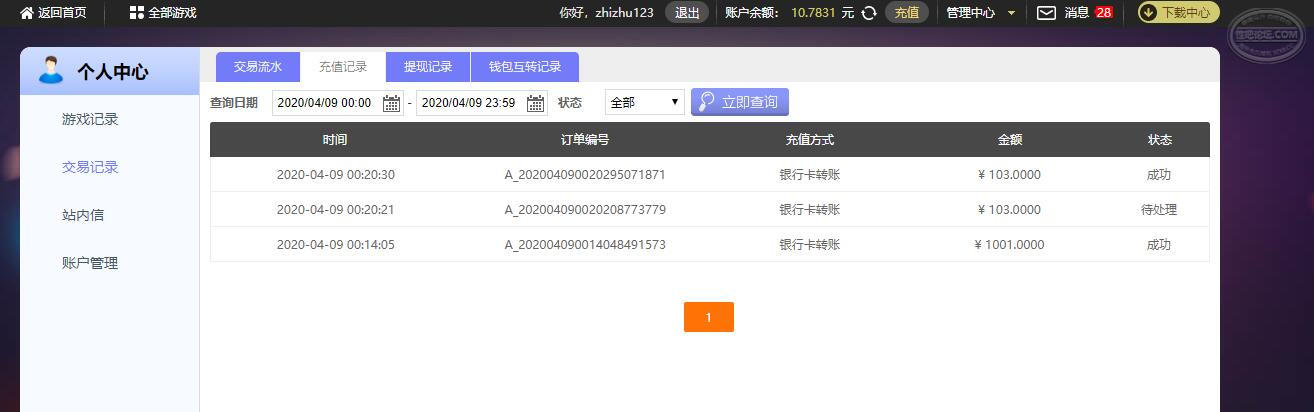Click page number 1 button
Image resolution: width=1314 pixels, height=412 pixels.
[709, 317]
